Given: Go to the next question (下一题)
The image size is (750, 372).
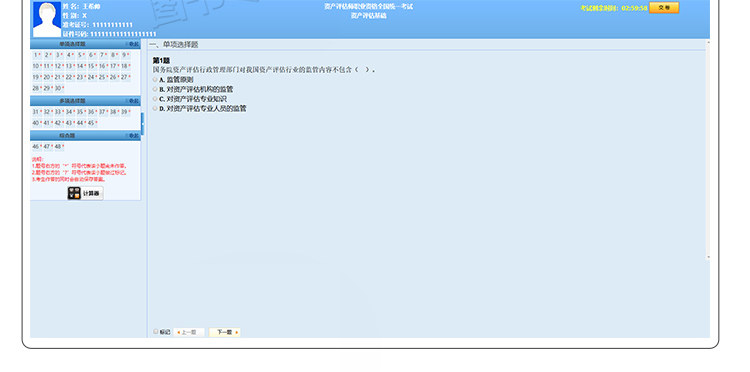Looking at the screenshot, I should click(225, 332).
